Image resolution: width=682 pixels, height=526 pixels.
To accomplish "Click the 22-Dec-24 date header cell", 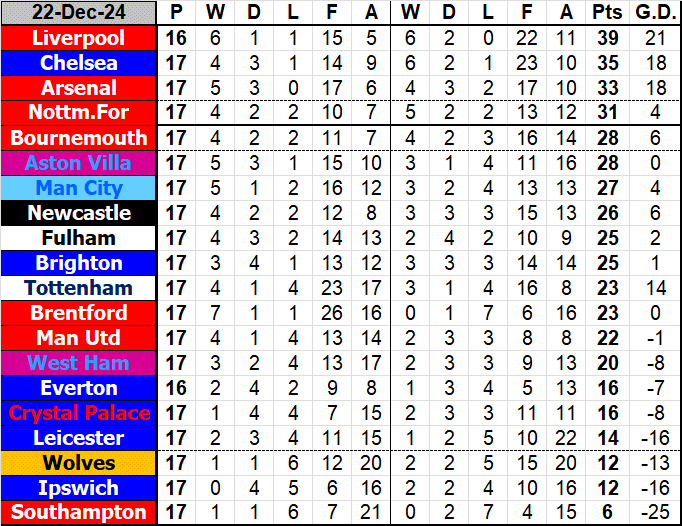I will pos(79,13).
